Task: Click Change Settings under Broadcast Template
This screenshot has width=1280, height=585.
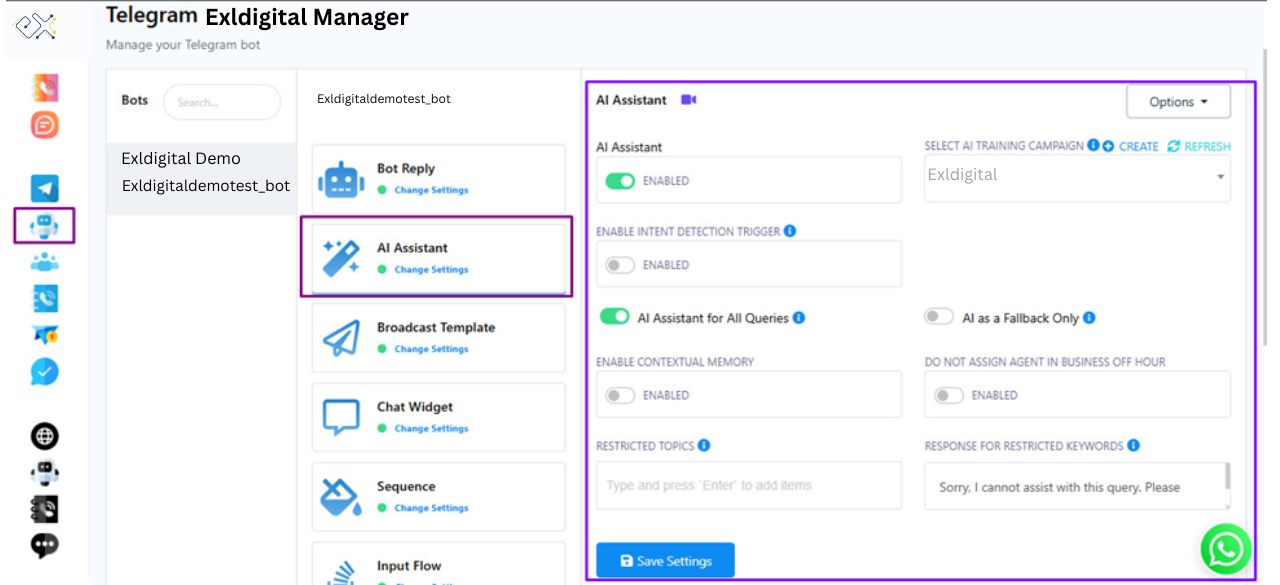Action: pos(431,349)
